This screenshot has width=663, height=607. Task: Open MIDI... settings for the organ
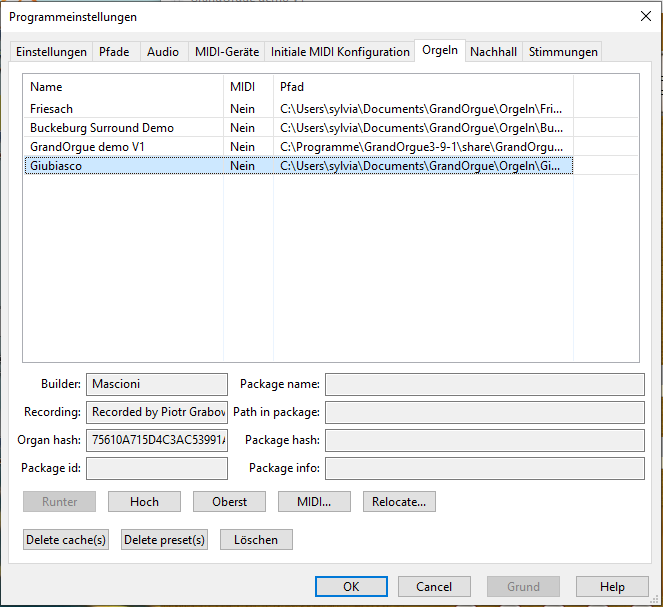point(314,501)
